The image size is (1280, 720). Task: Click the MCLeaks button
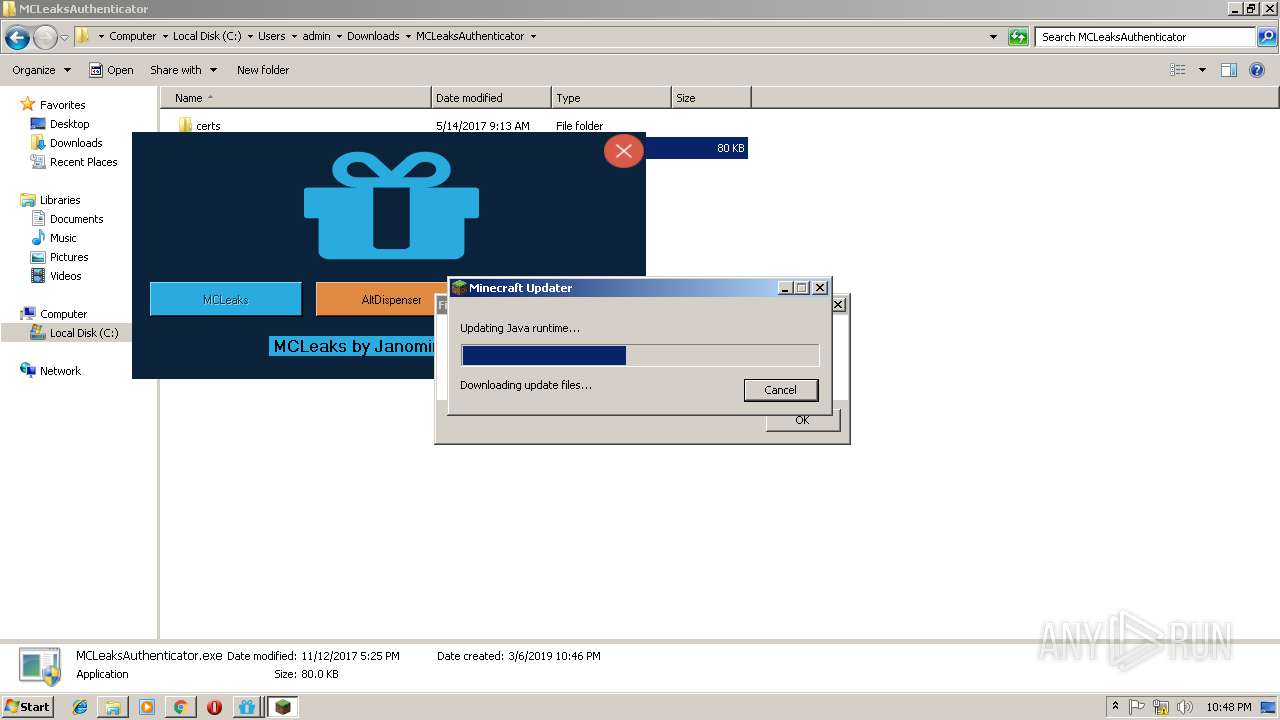pos(225,299)
